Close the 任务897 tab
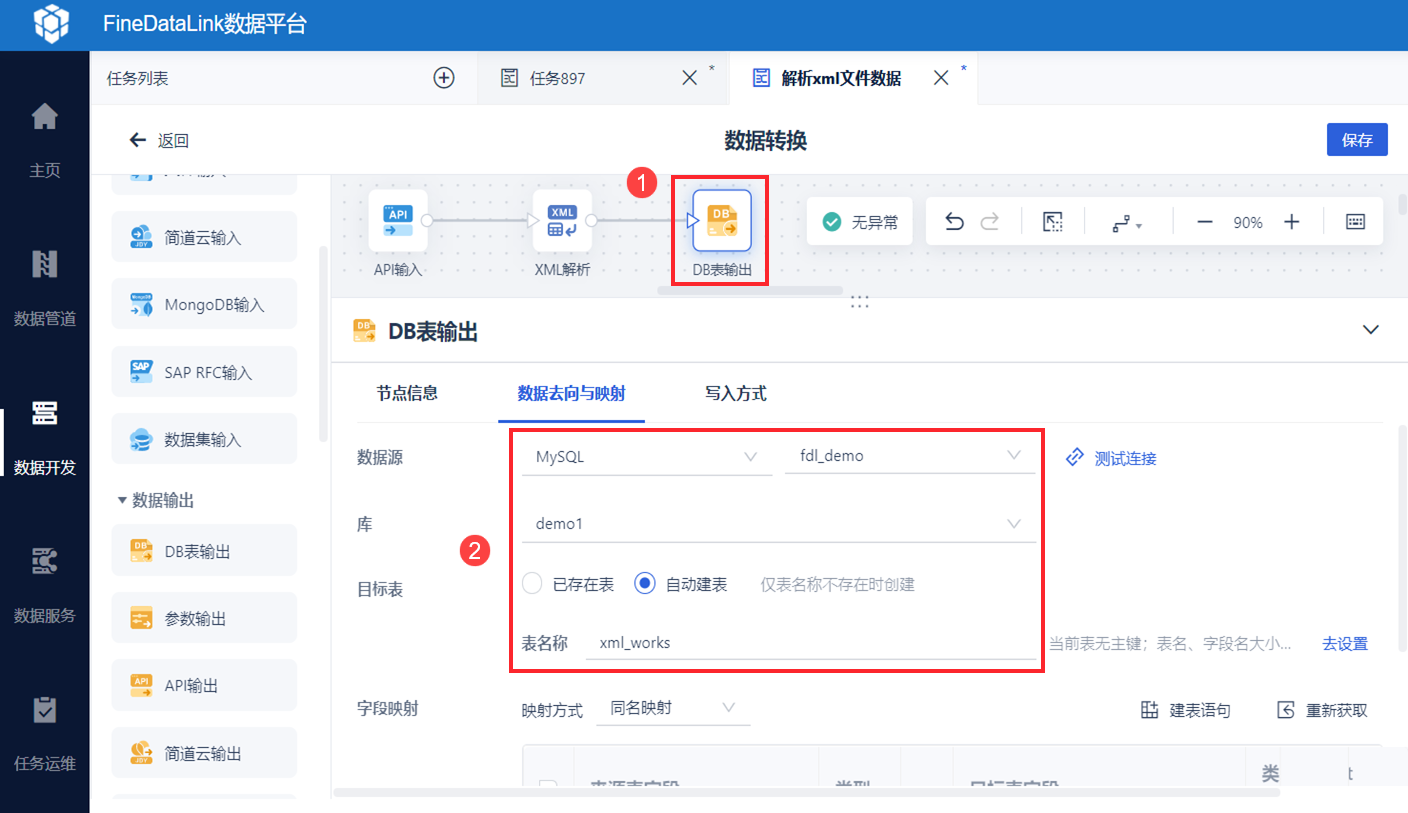 pyautogui.click(x=689, y=78)
